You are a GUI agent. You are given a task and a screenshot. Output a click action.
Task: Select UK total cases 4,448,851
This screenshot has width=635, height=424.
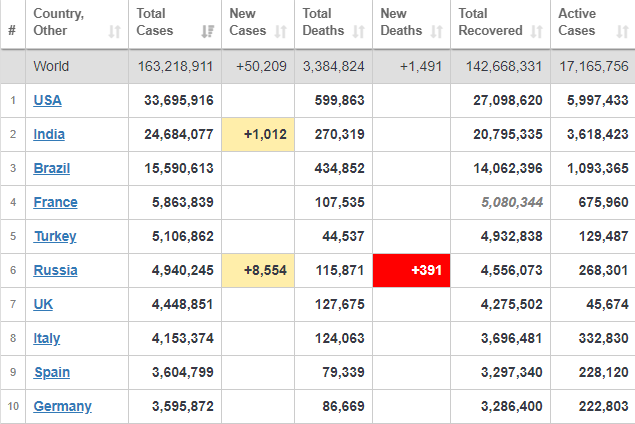(x=183, y=304)
